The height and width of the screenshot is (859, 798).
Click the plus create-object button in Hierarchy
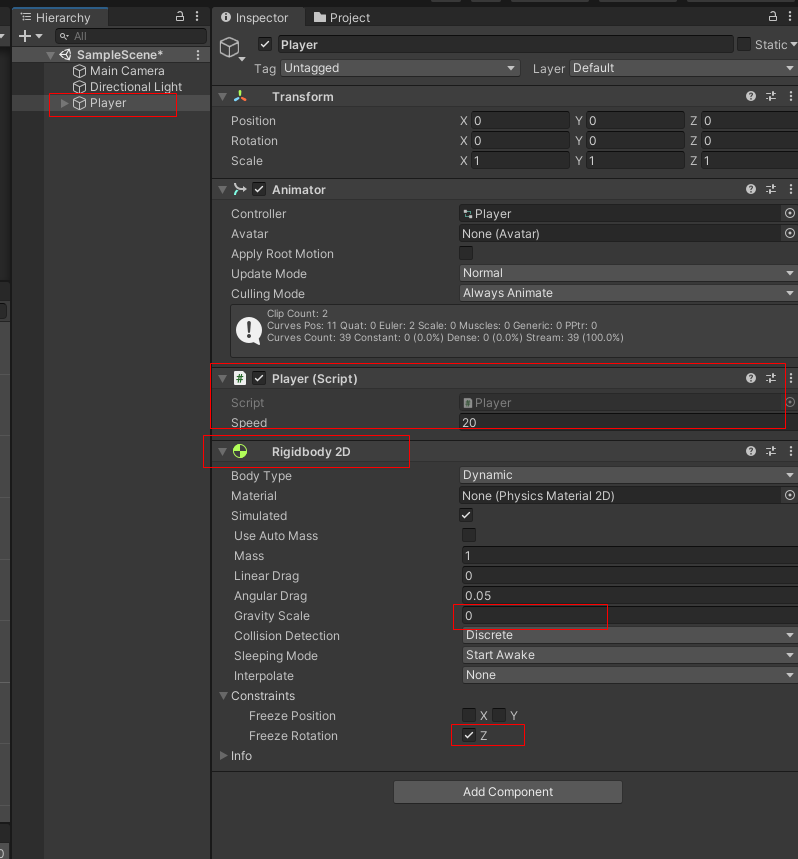[25, 36]
